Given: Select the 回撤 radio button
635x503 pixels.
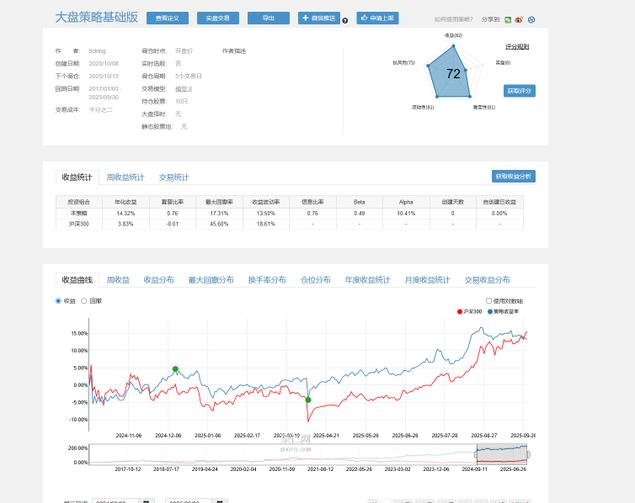Looking at the screenshot, I should (85, 300).
